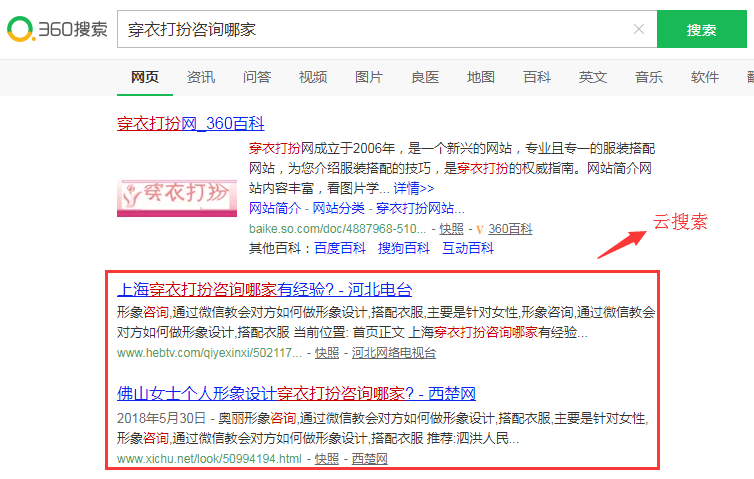This screenshot has height=479, width=754.
Task: Open 快照 for the baike.so.com result
Action: click(451, 229)
